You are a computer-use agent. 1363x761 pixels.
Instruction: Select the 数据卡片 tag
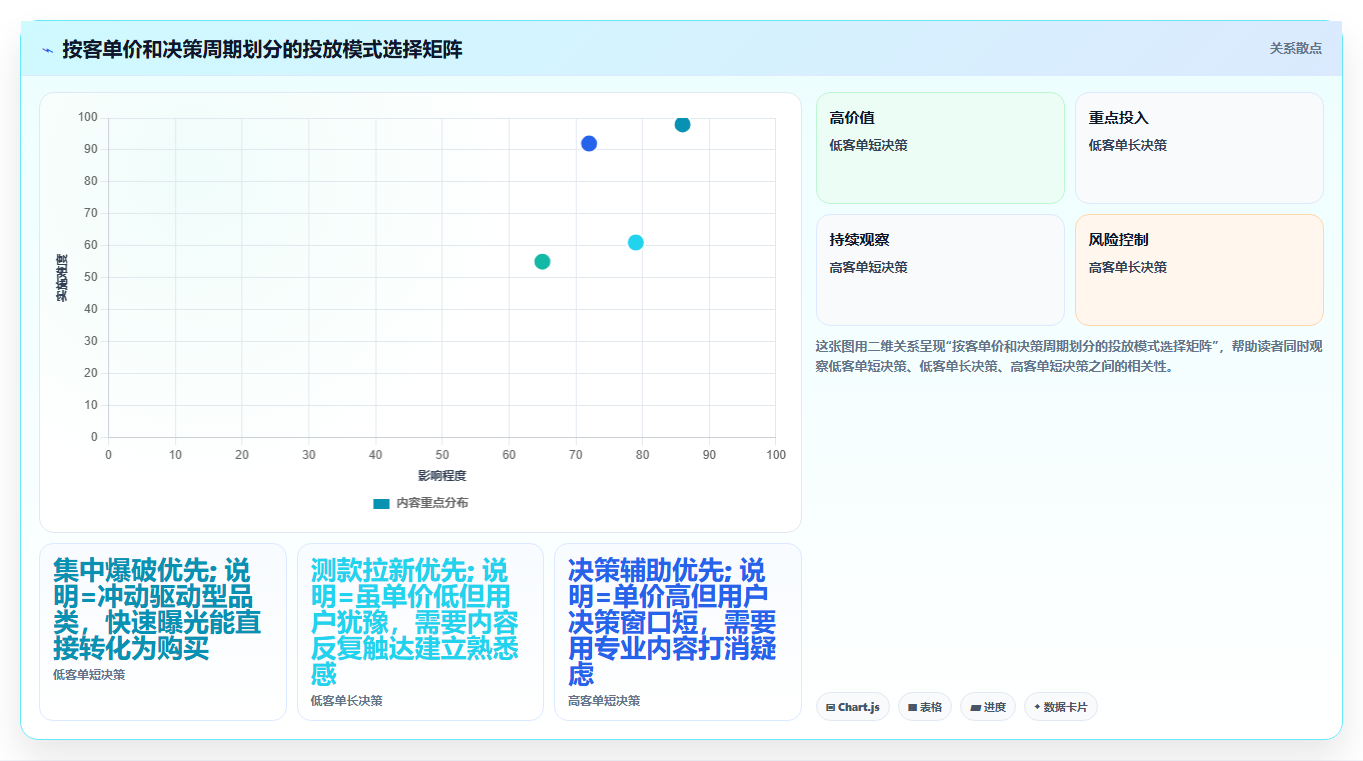click(x=1061, y=707)
